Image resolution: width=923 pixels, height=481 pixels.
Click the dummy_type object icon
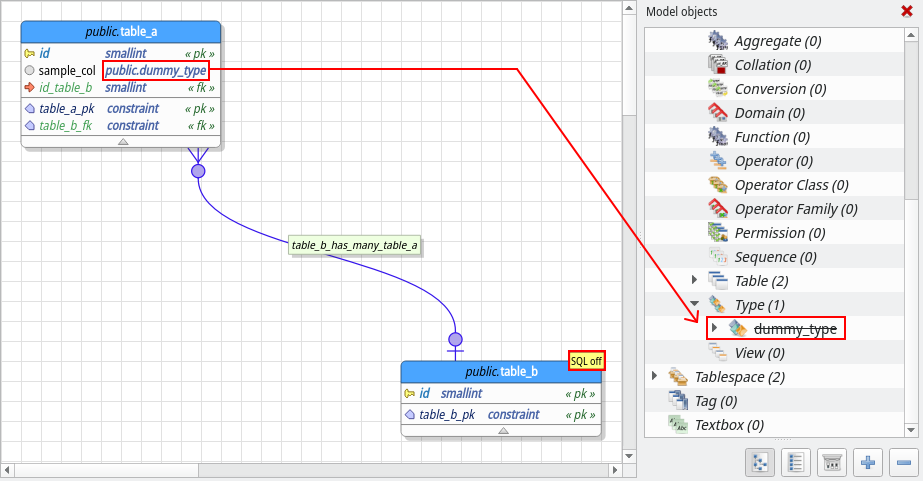[x=738, y=329]
